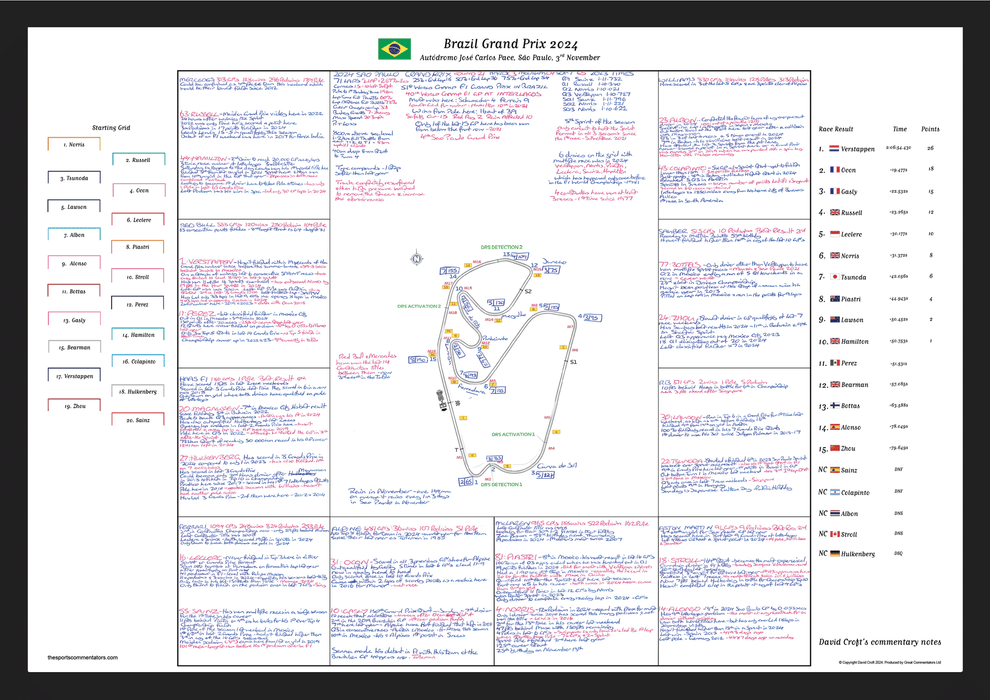Click the Points column header
Image resolution: width=990 pixels, height=700 pixels.
[929, 129]
